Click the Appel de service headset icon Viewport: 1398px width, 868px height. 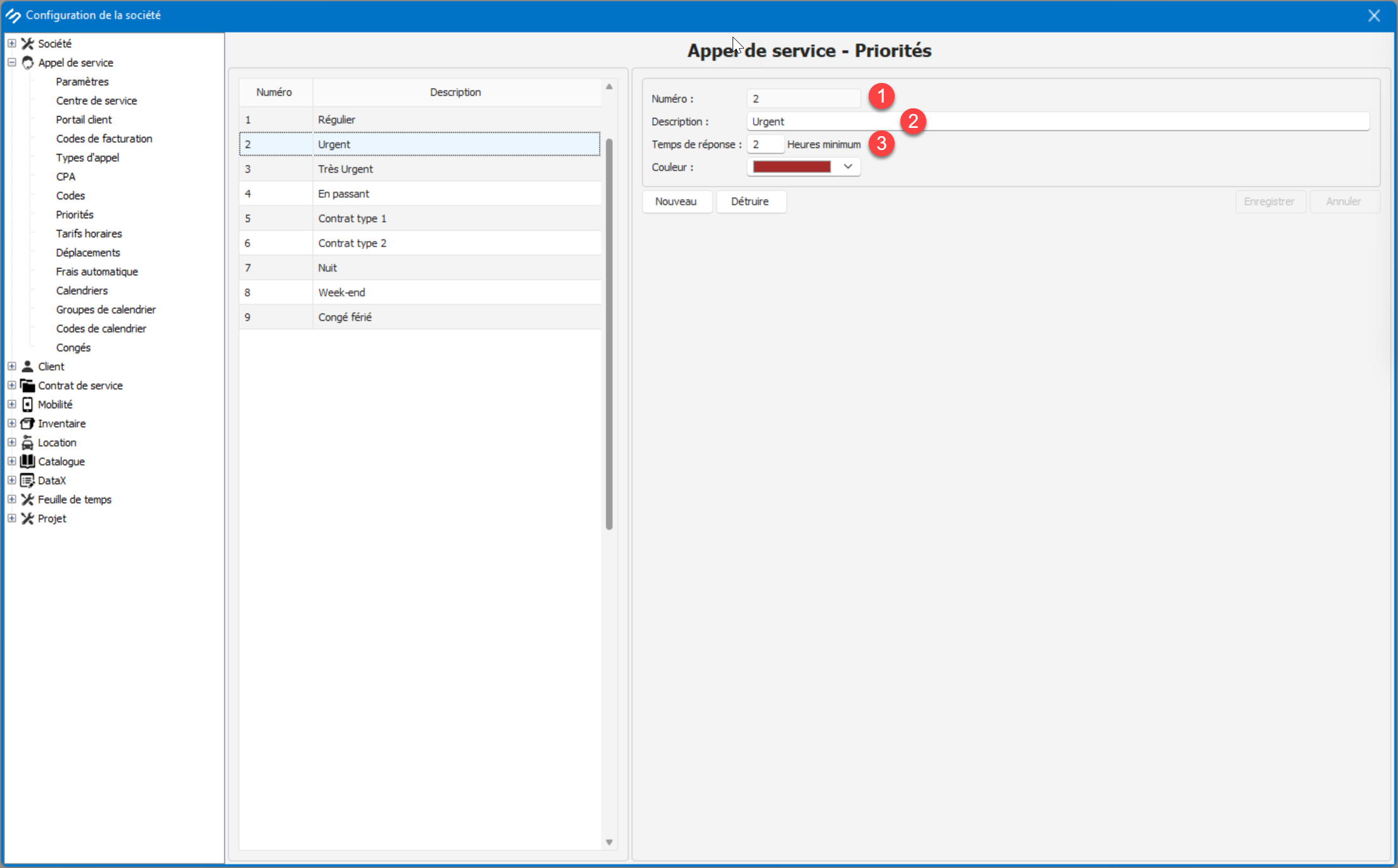point(27,63)
